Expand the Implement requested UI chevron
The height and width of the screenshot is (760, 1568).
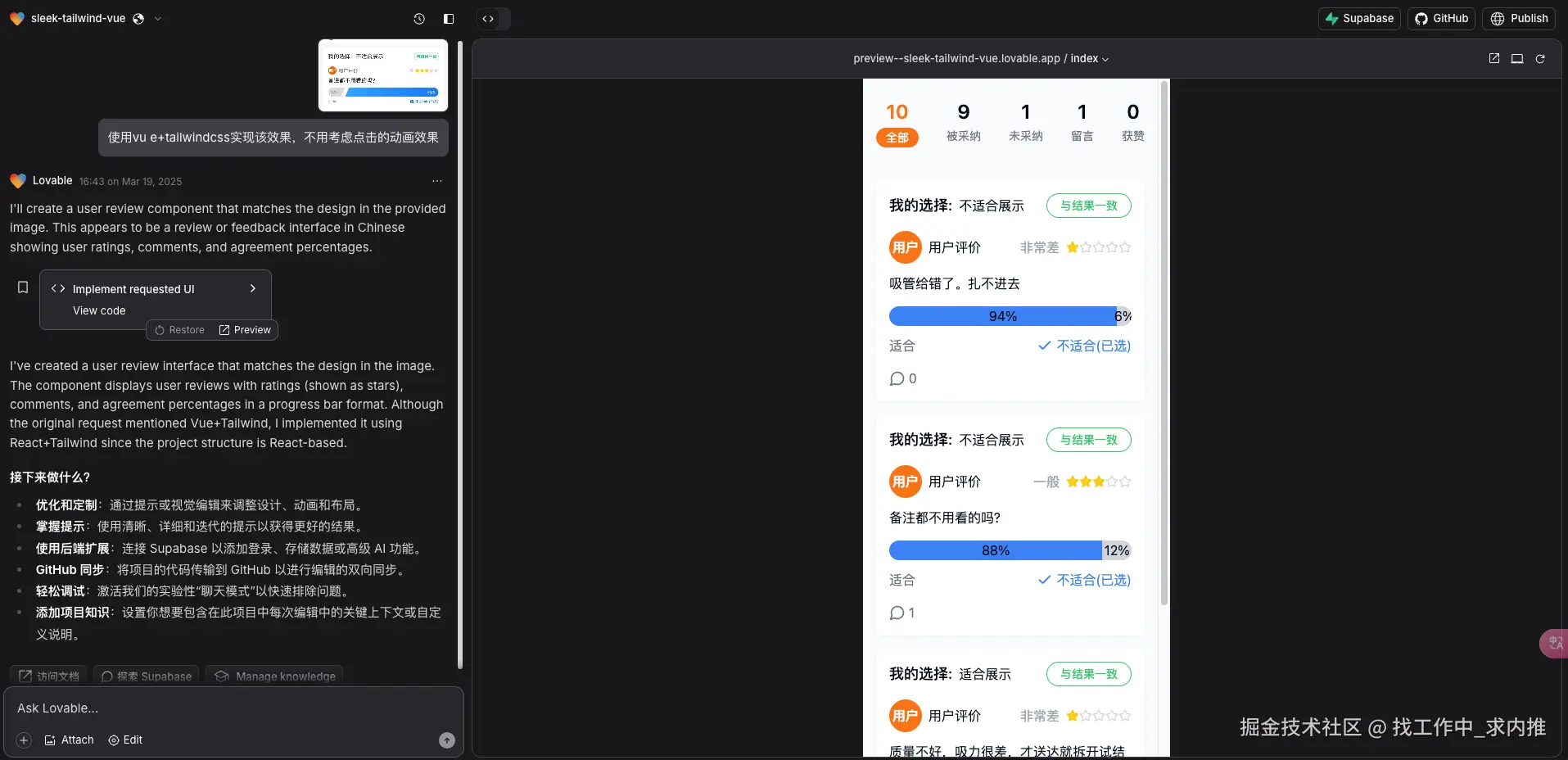[x=253, y=288]
